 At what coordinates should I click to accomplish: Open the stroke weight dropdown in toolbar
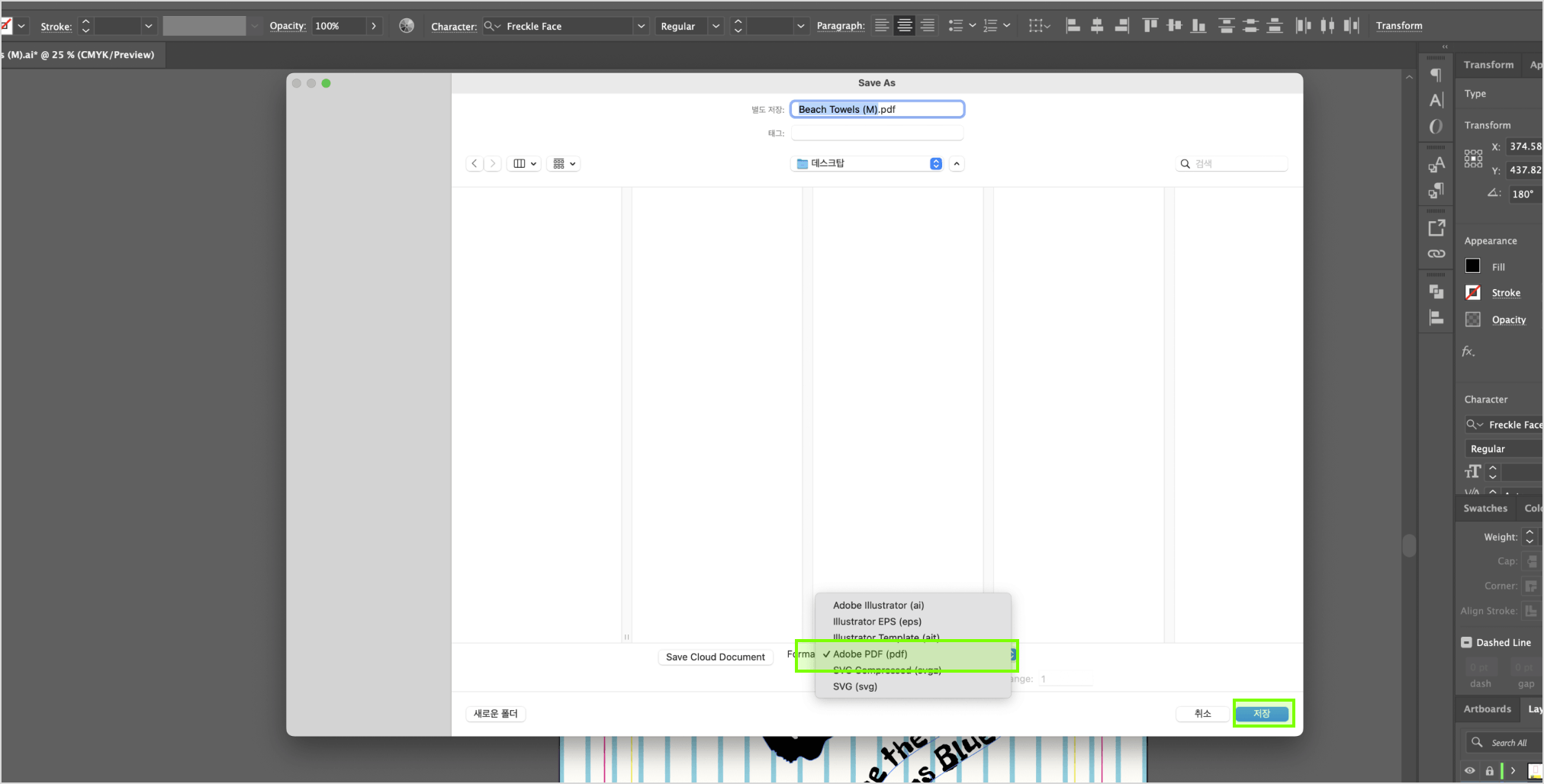coord(149,26)
